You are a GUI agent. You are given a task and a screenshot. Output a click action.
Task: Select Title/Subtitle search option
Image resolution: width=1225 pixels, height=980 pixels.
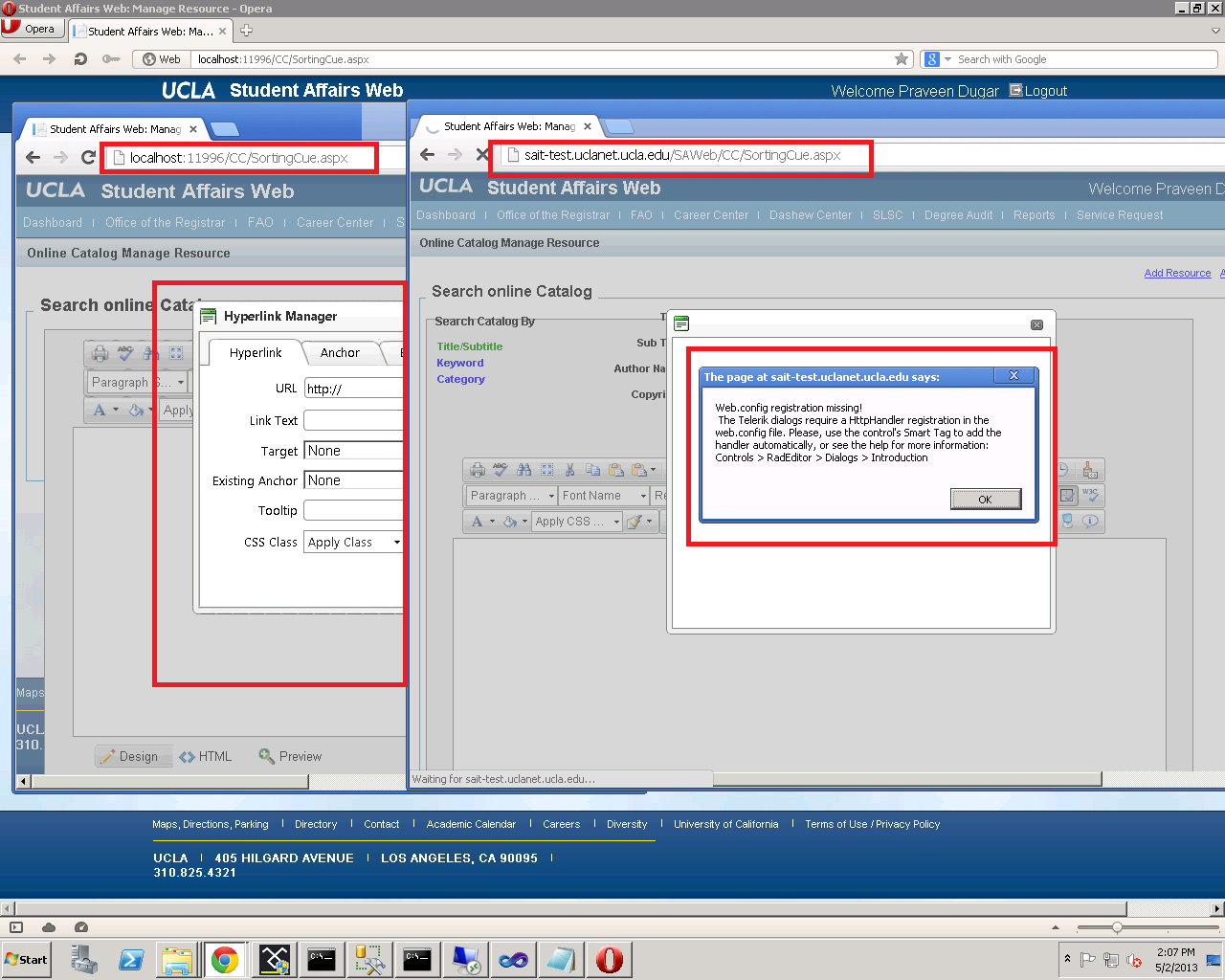point(470,346)
